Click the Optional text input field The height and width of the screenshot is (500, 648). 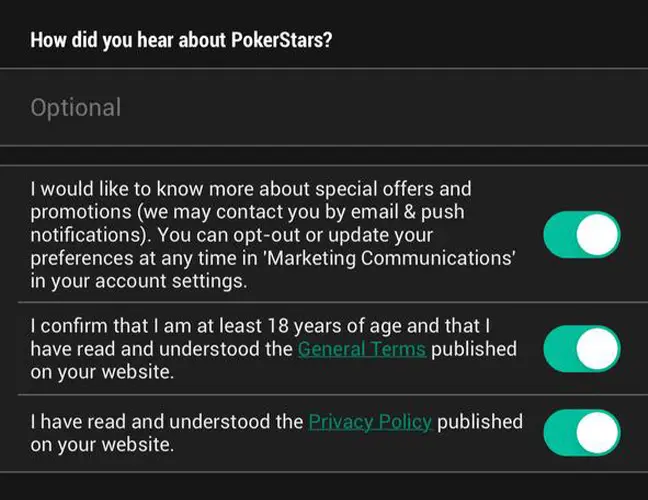(300, 107)
